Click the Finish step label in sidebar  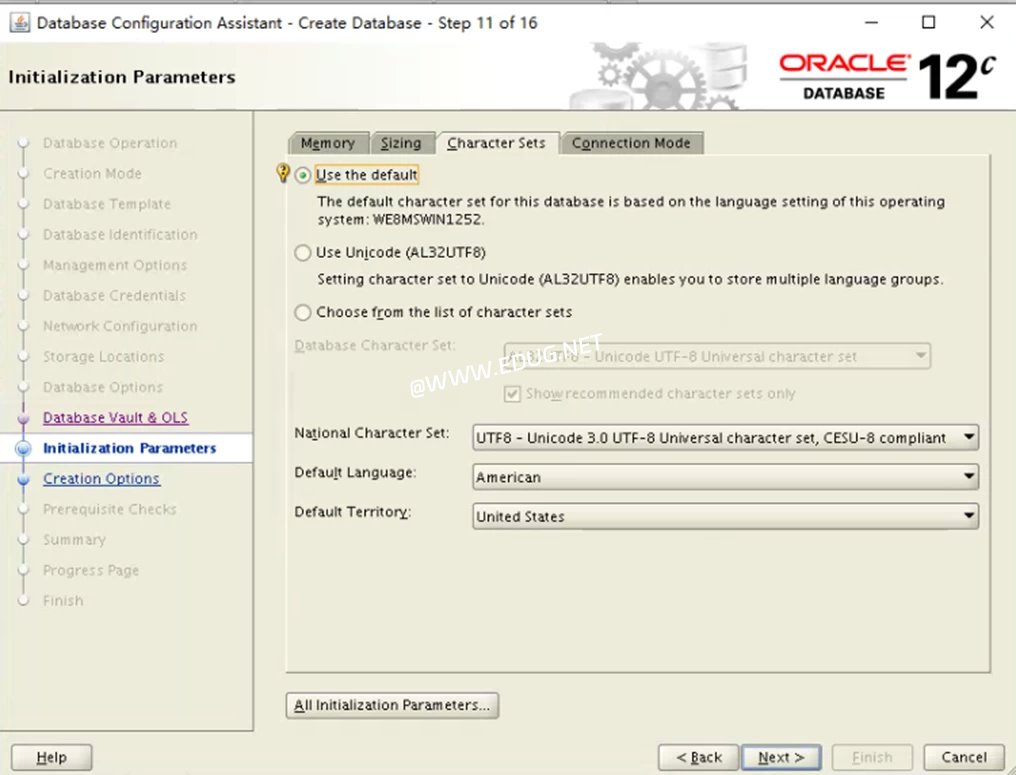tap(63, 601)
